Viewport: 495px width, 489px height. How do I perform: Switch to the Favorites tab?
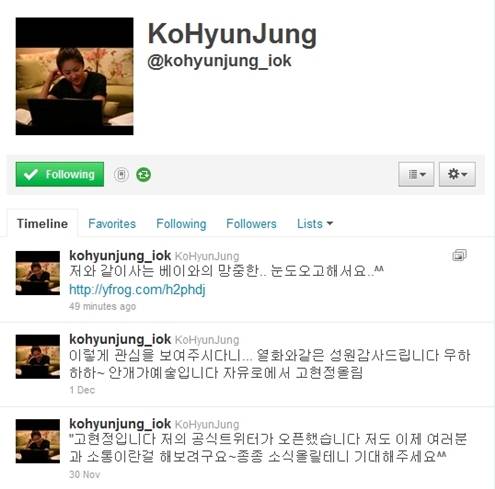[x=112, y=224]
